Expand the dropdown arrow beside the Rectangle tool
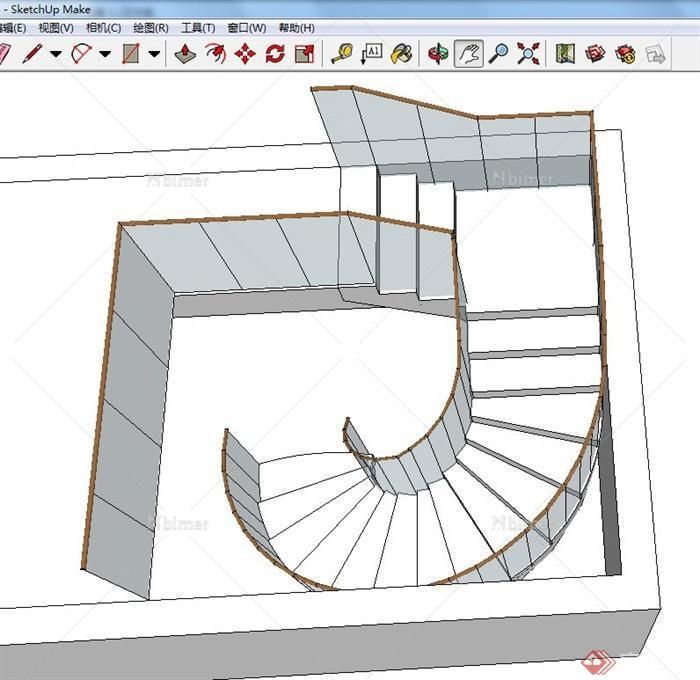 [x=154, y=54]
